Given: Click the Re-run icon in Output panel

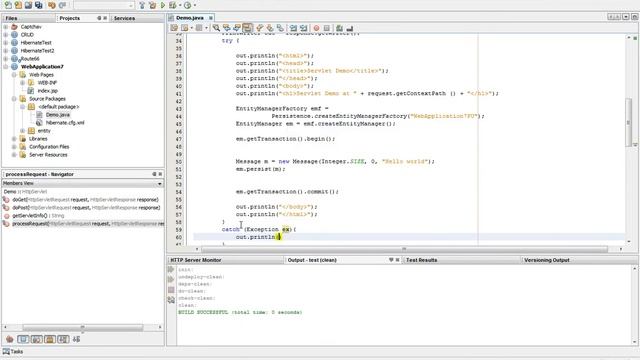Looking at the screenshot, I should (x=171, y=269).
